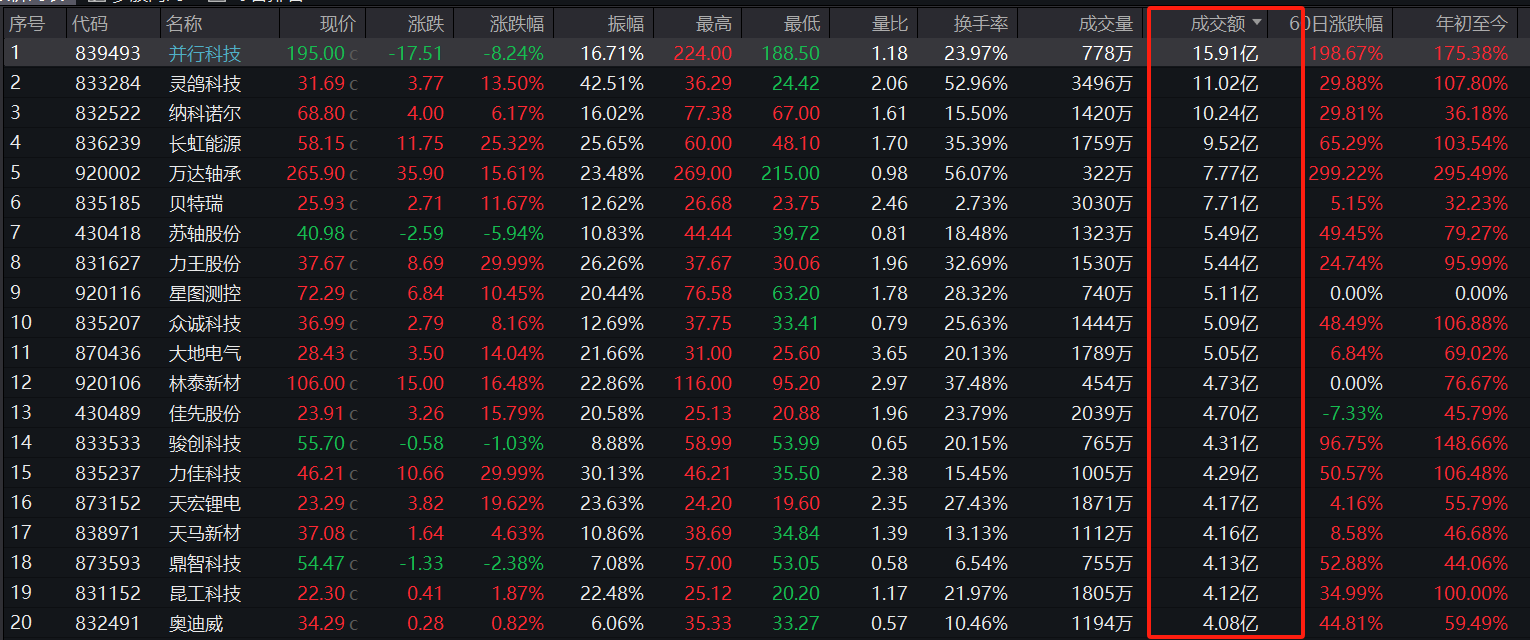Open 力王股份 row
1530x640 pixels.
[x=765, y=263]
